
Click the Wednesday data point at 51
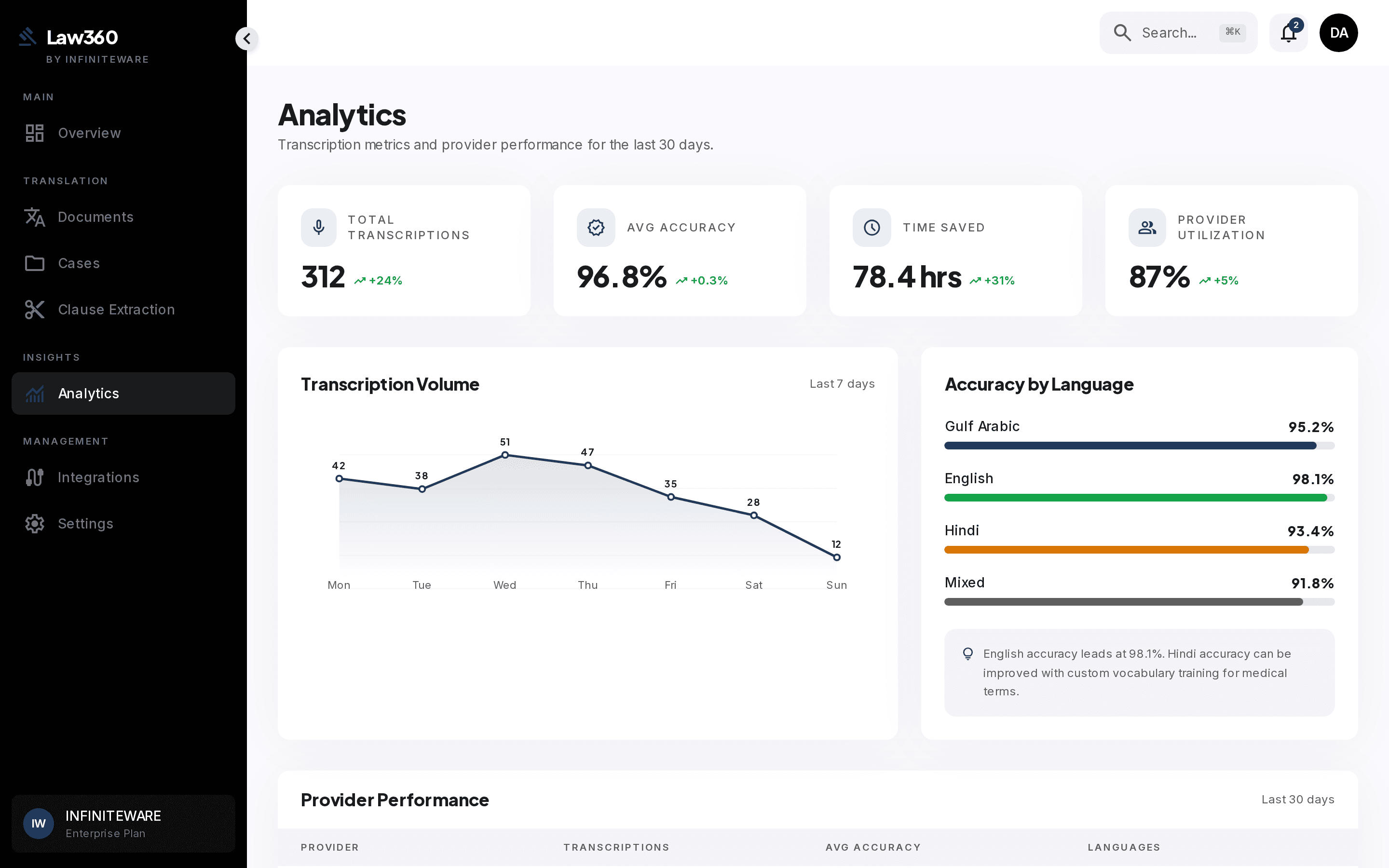[505, 455]
